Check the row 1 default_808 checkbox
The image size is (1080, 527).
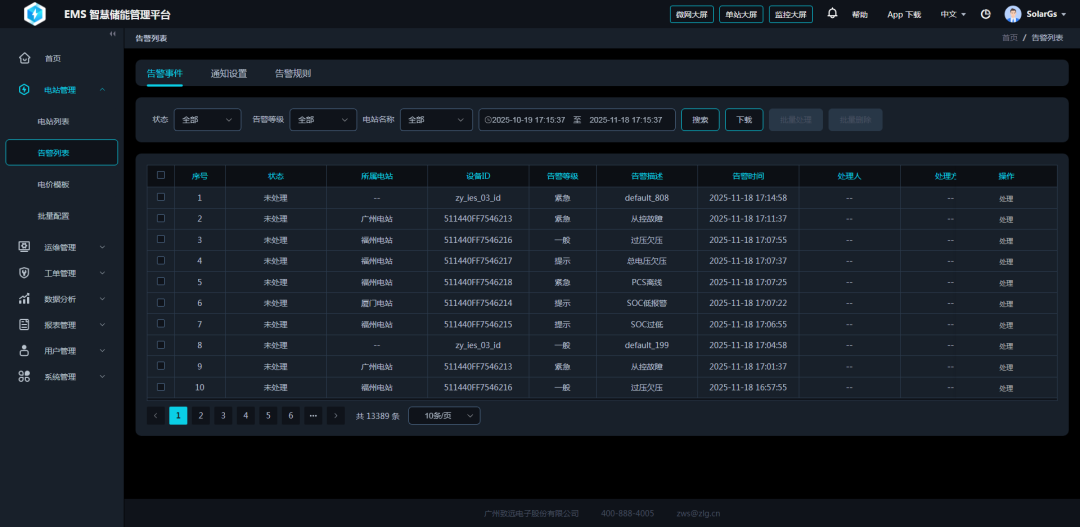161,197
